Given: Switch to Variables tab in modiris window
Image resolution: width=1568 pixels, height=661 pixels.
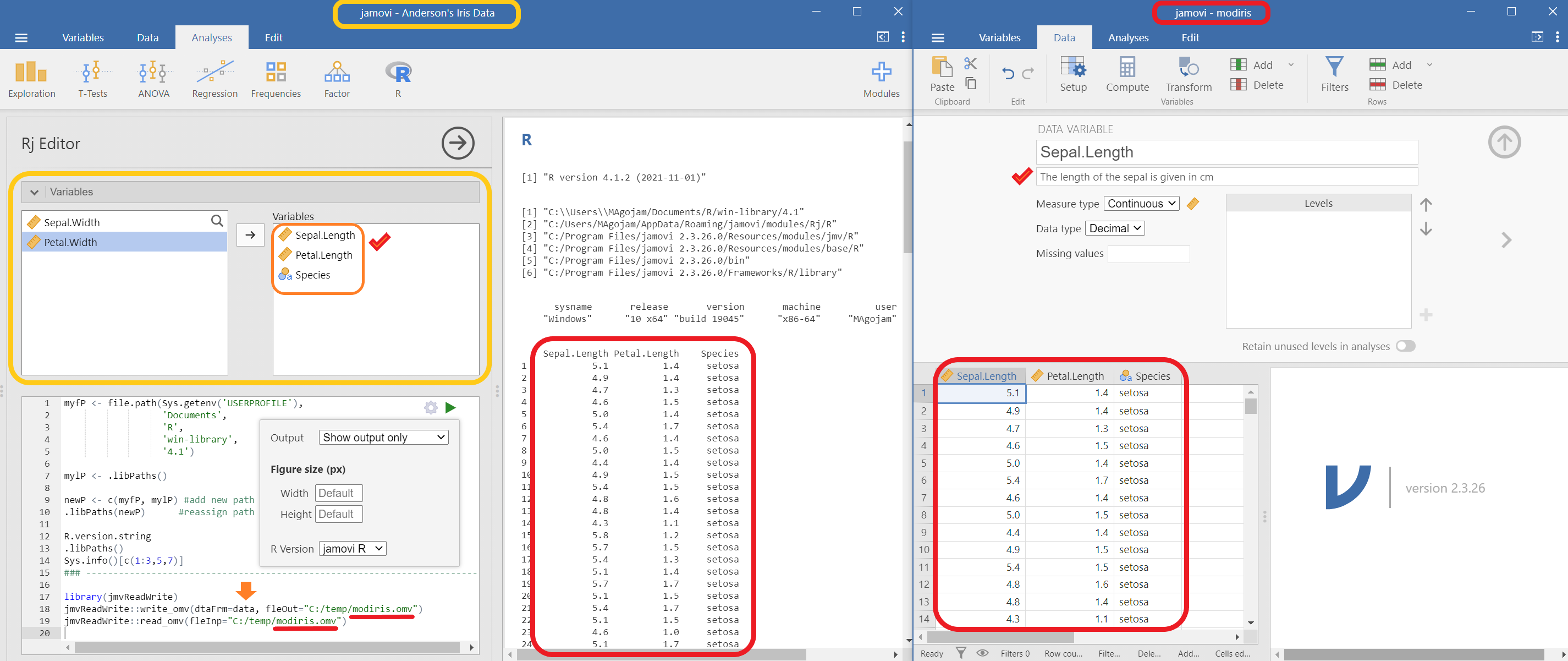Looking at the screenshot, I should tap(999, 38).
